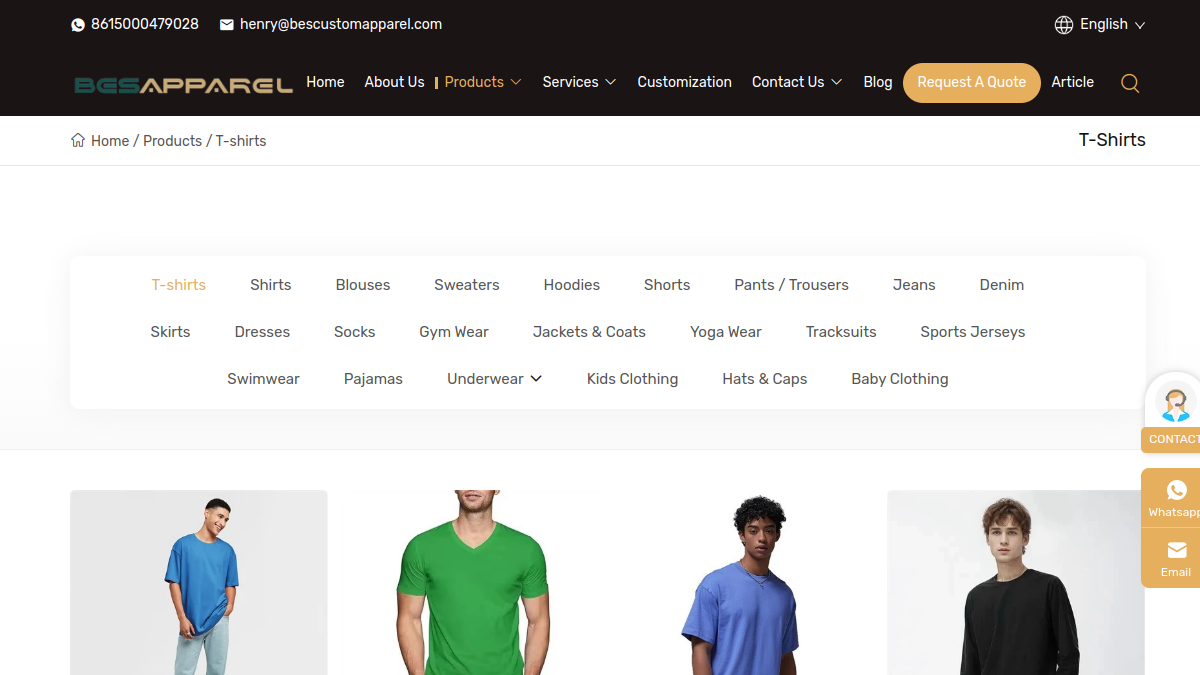Open blue oversized t-shirt product image
This screenshot has width=1200, height=675.
199,582
